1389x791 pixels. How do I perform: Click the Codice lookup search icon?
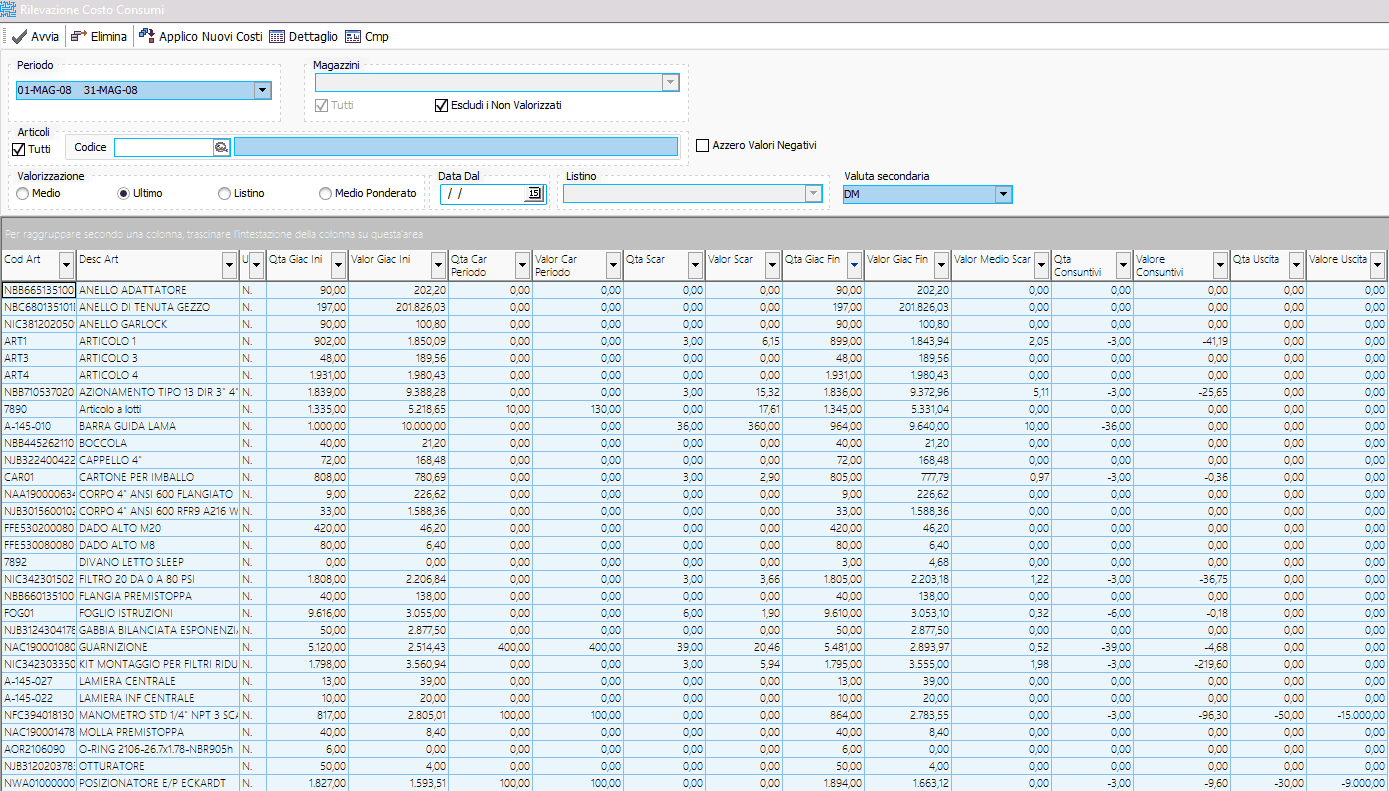pos(221,147)
